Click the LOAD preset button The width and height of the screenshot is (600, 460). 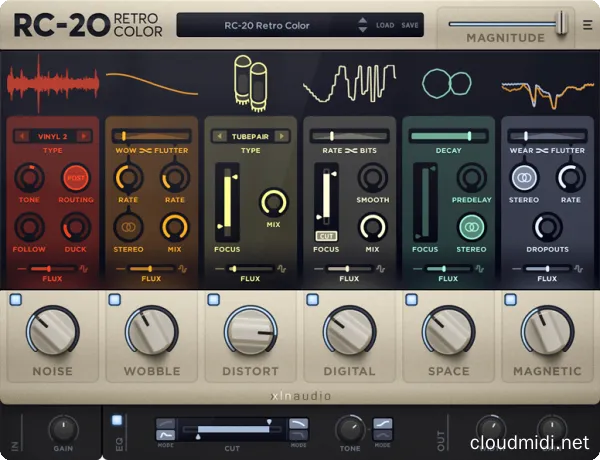pos(385,25)
